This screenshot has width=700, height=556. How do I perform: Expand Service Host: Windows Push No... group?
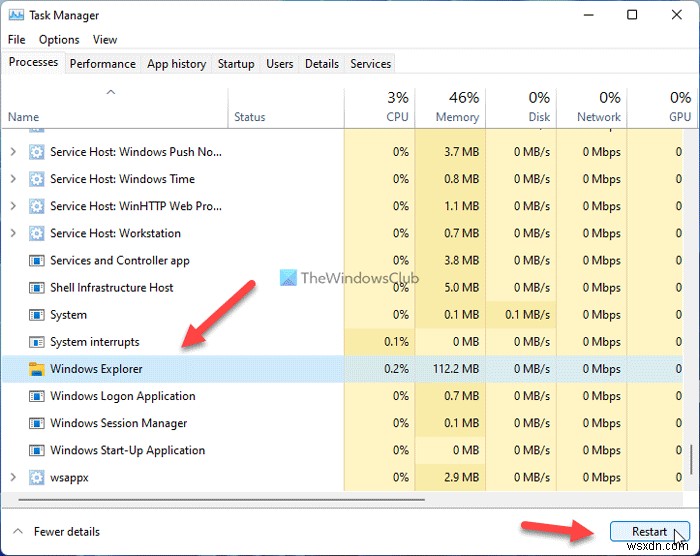(x=13, y=152)
